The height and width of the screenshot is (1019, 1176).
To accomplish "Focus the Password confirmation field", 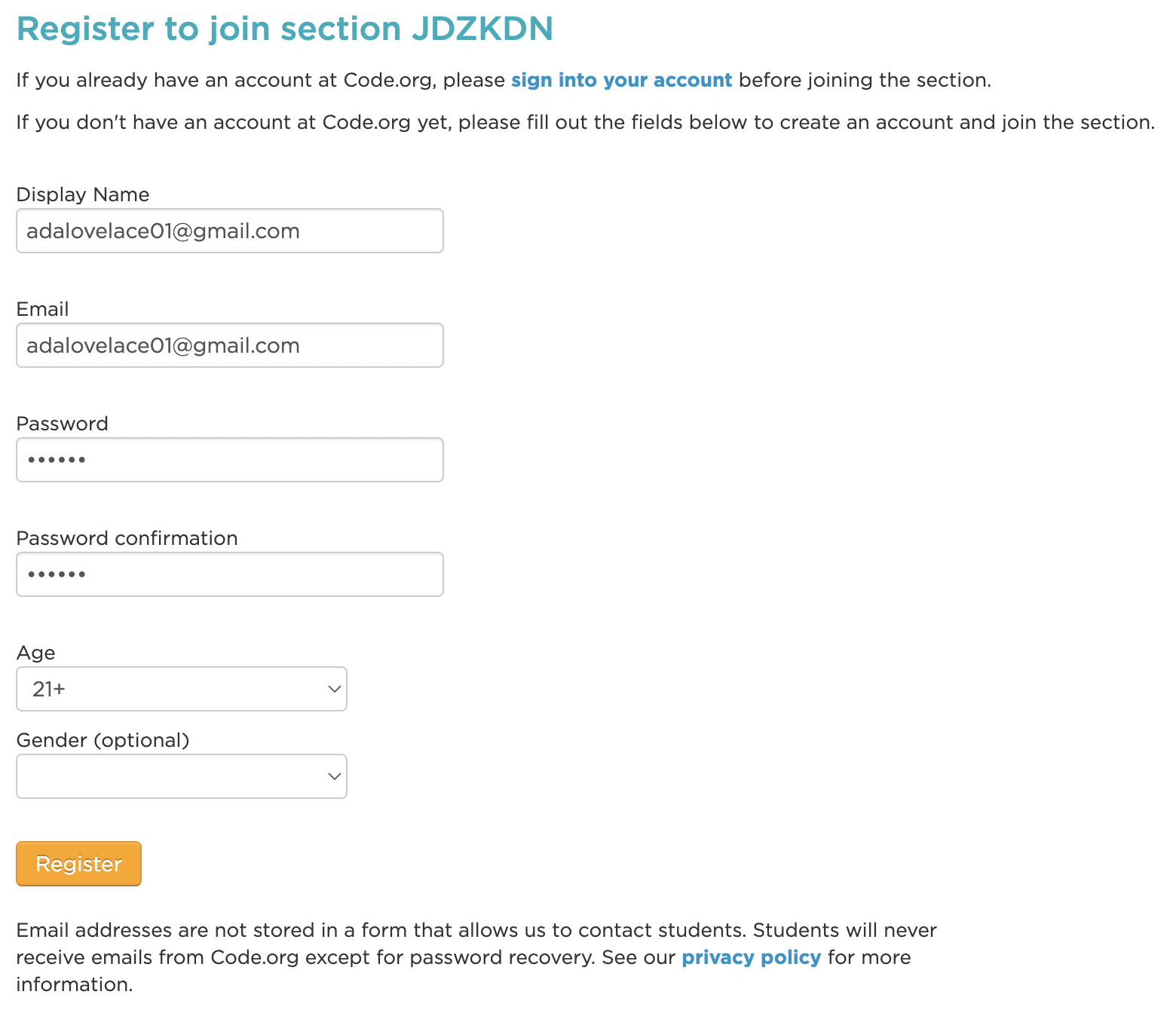I will tap(229, 574).
